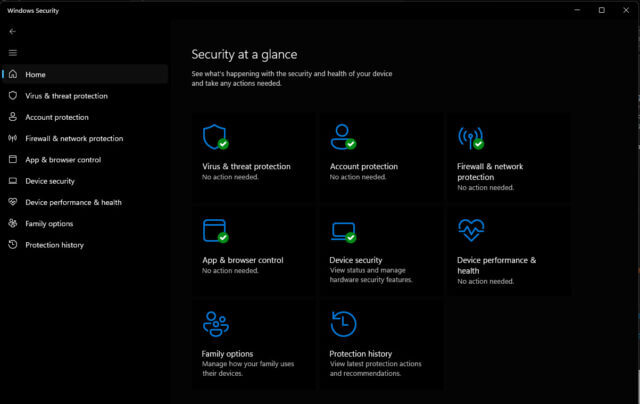Click 'No action needed.' under App & browser control

coord(230,271)
